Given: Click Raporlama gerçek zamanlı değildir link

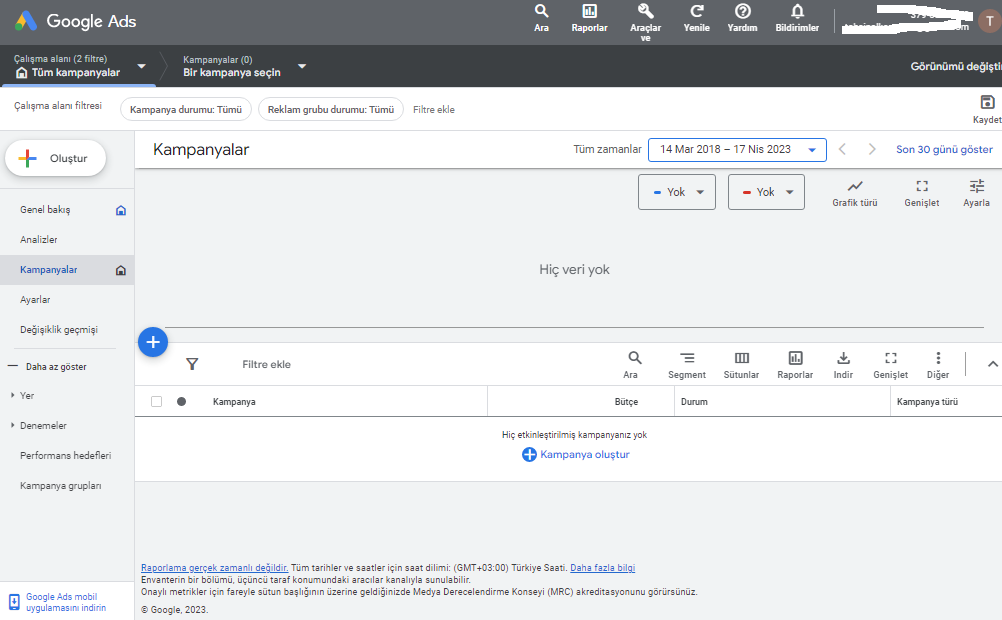Looking at the screenshot, I should click(x=215, y=568).
